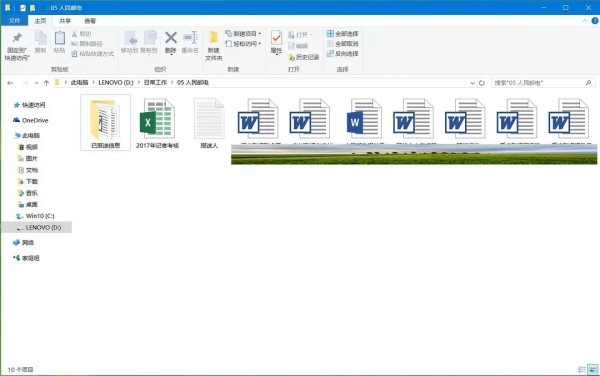Switch to details view in the status bar

(582, 369)
